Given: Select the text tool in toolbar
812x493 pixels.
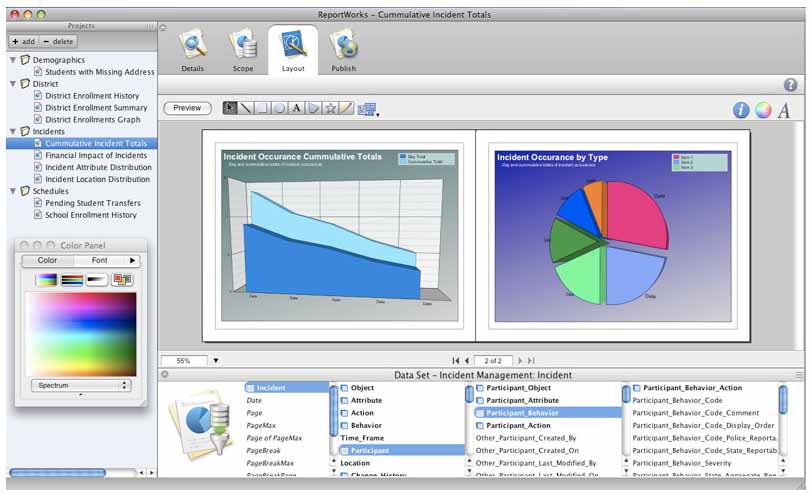Looking at the screenshot, I should [x=296, y=108].
